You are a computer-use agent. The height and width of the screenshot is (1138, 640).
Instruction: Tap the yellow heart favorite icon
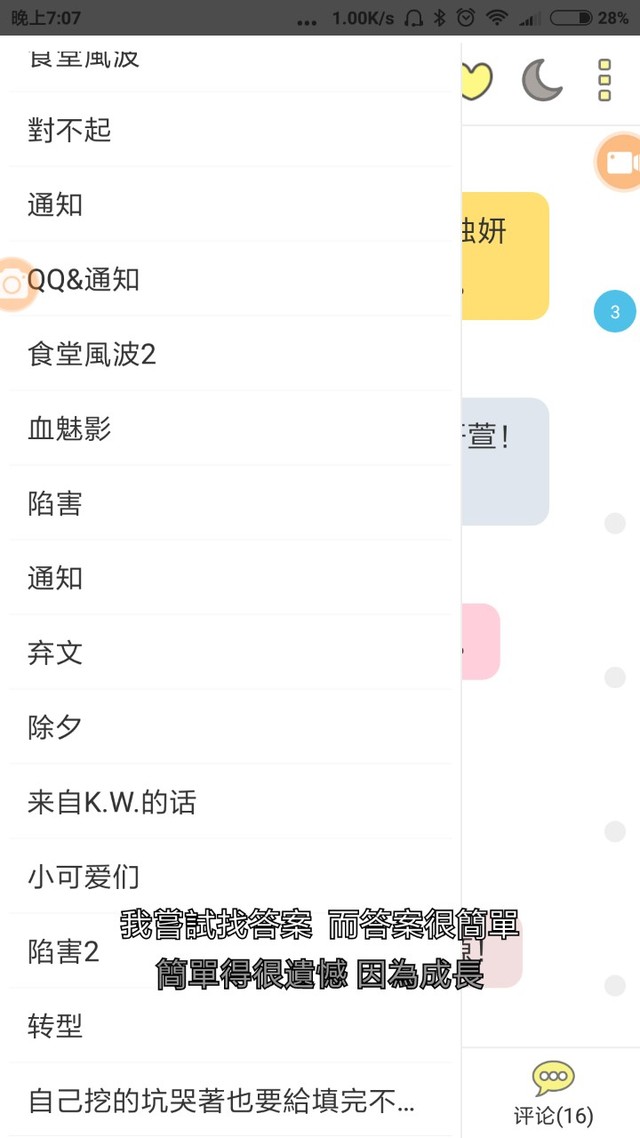478,81
